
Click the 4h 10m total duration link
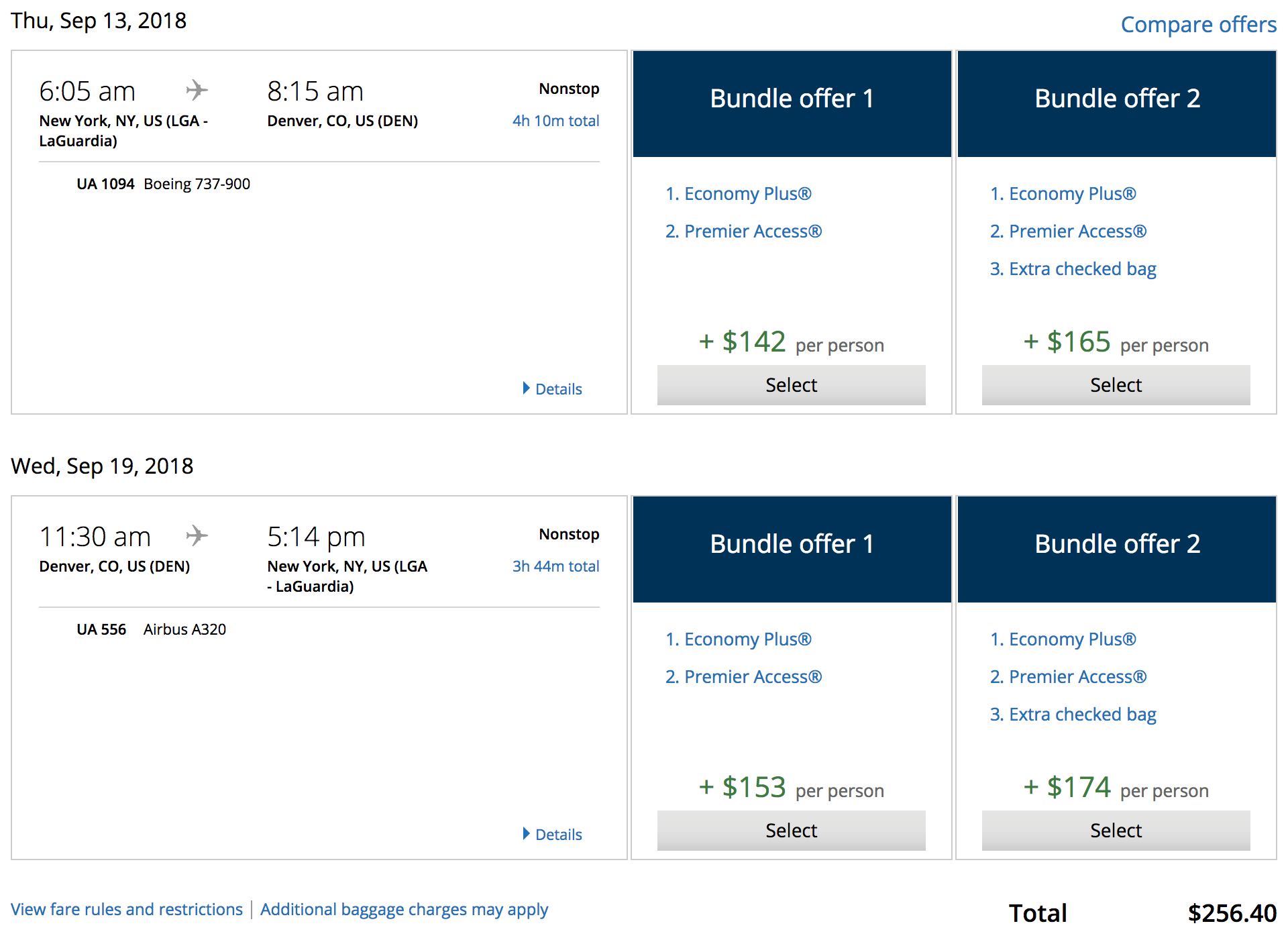pos(555,121)
